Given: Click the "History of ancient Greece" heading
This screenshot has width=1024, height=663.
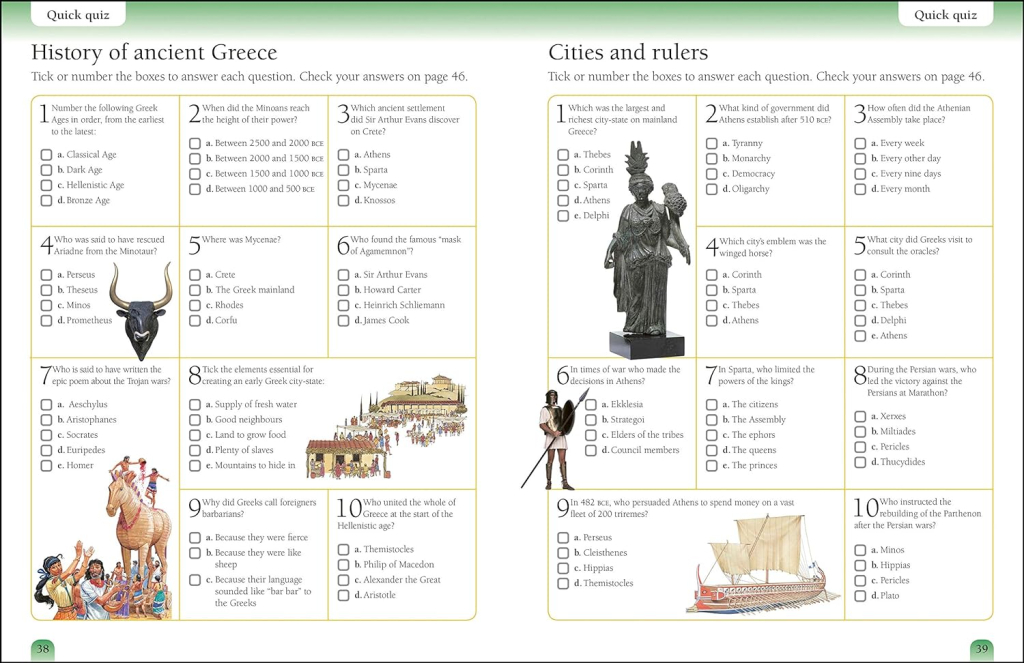Looking at the screenshot, I should pyautogui.click(x=154, y=52).
